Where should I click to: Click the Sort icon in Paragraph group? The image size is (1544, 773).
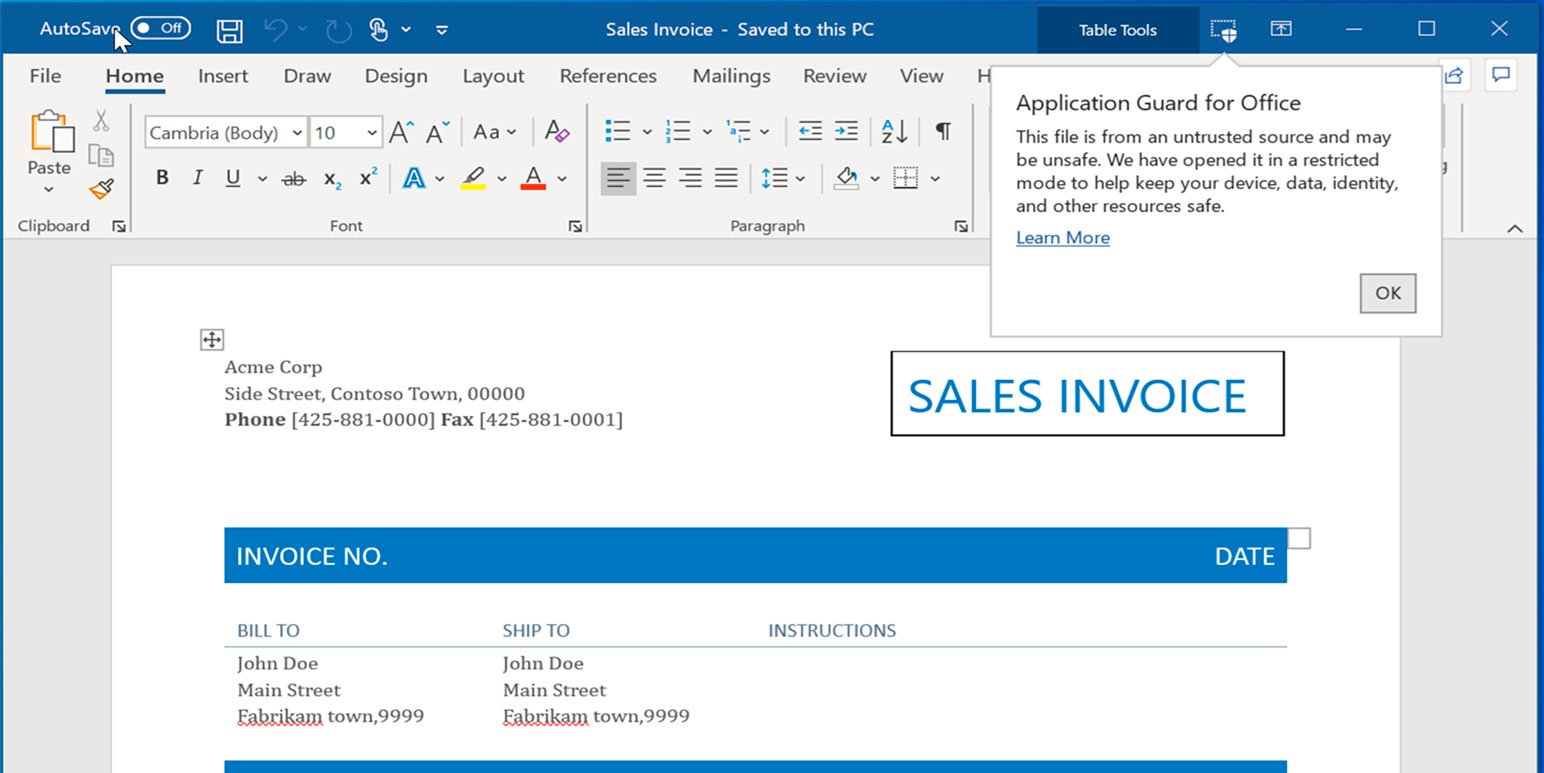[x=893, y=131]
